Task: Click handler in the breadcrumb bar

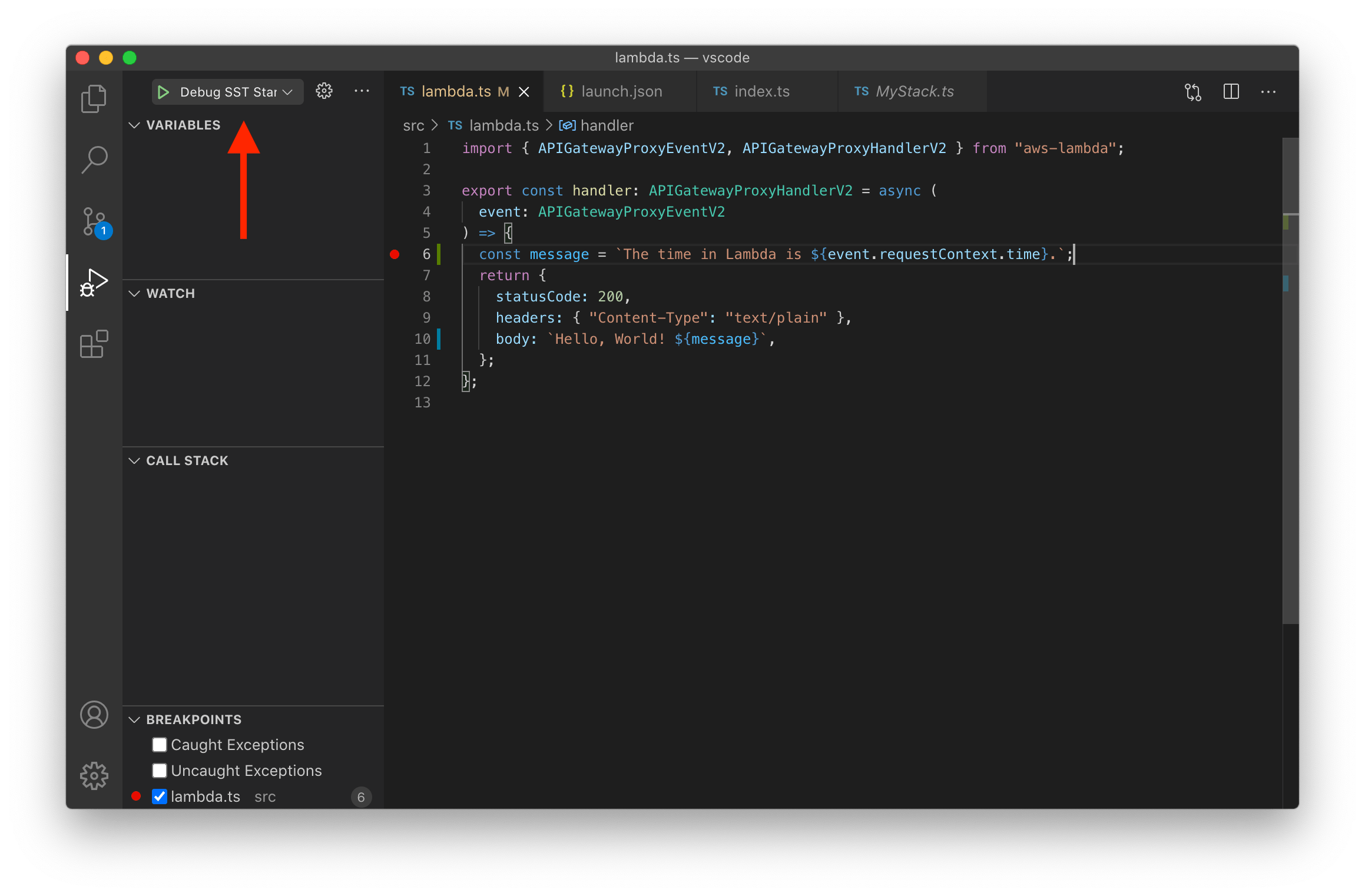Action: (x=606, y=125)
